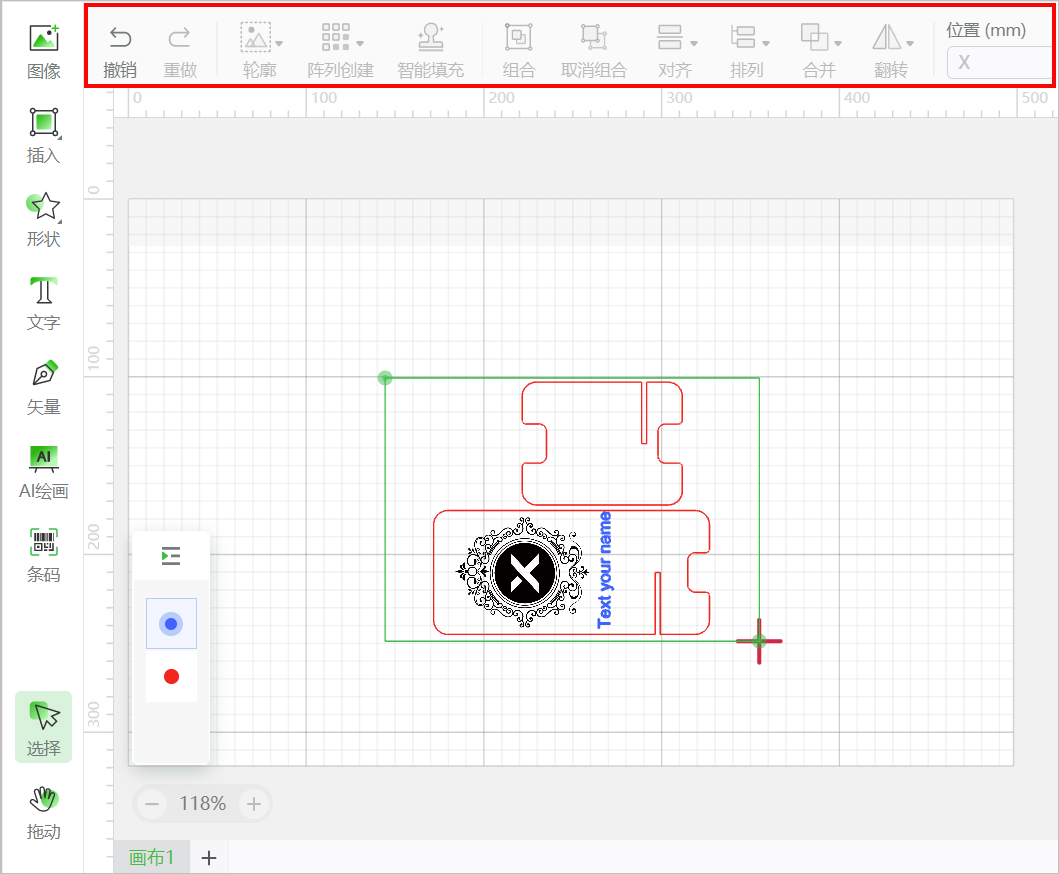The height and width of the screenshot is (874, 1059).
Task: Switch to the 画布1 canvas tab
Action: coord(152,857)
